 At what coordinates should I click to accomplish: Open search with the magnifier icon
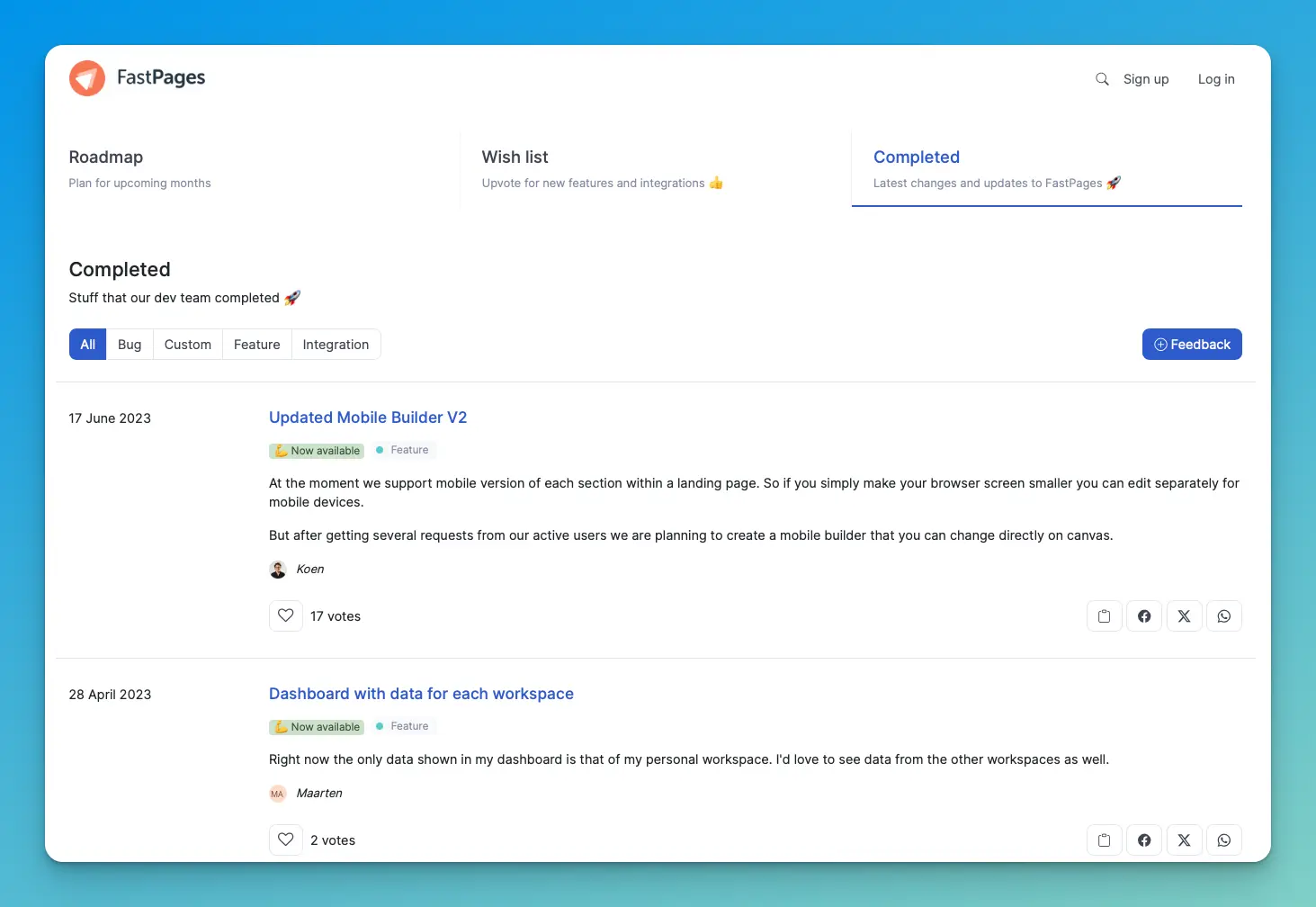pyautogui.click(x=1102, y=79)
